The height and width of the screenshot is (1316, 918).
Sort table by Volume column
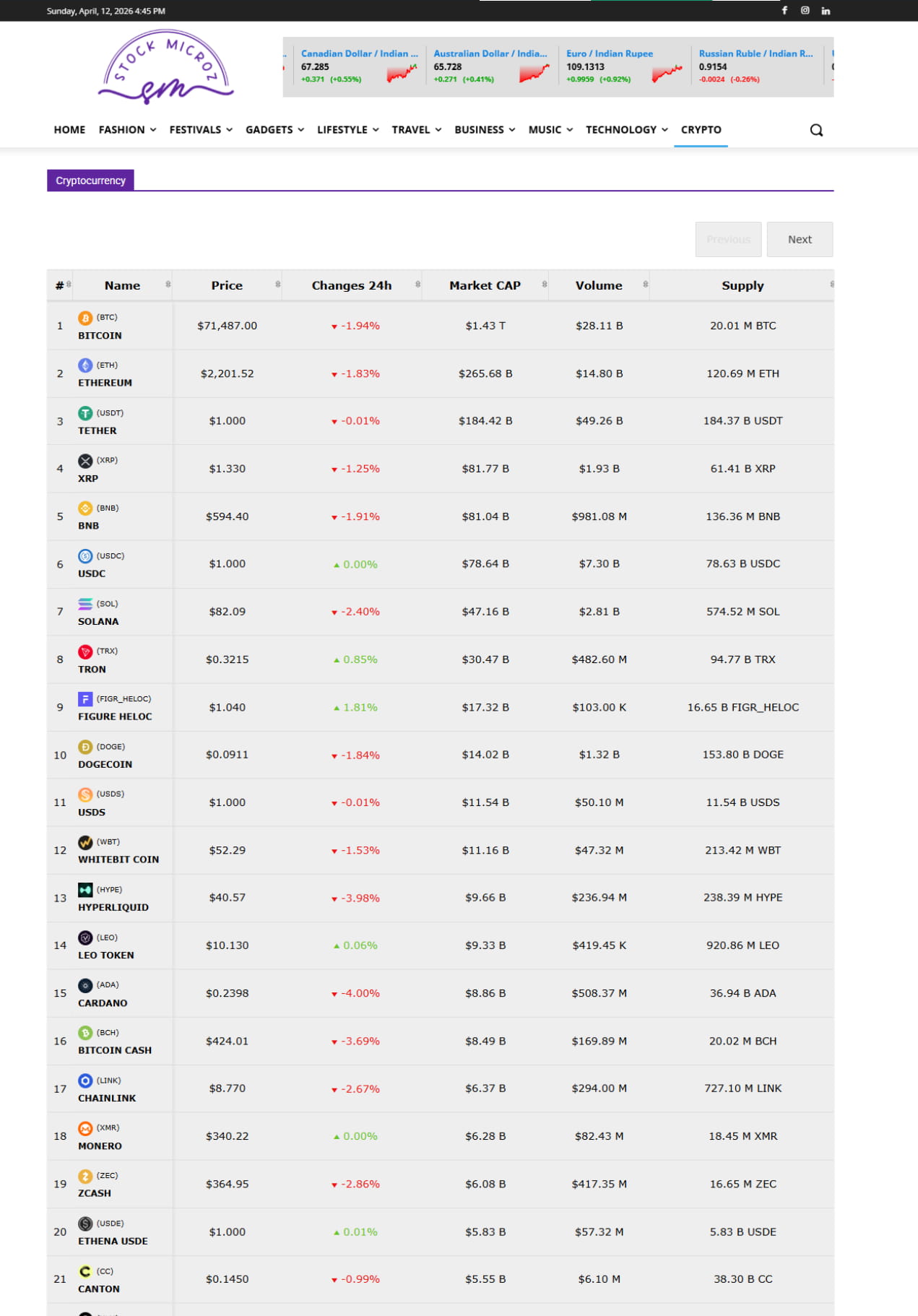[599, 285]
